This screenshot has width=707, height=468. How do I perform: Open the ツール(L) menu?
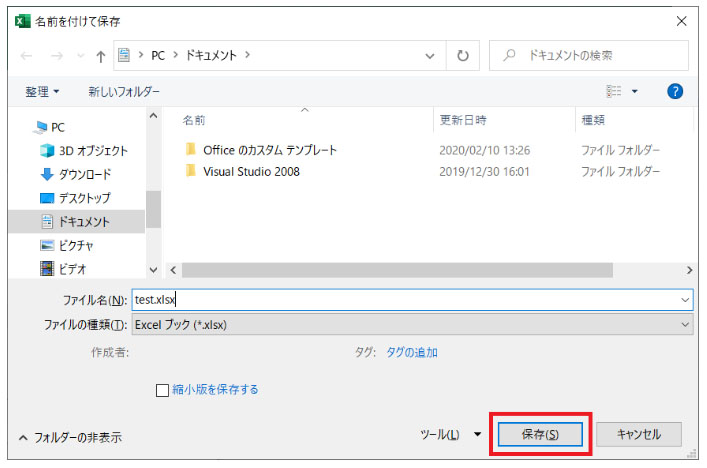[x=450, y=435]
